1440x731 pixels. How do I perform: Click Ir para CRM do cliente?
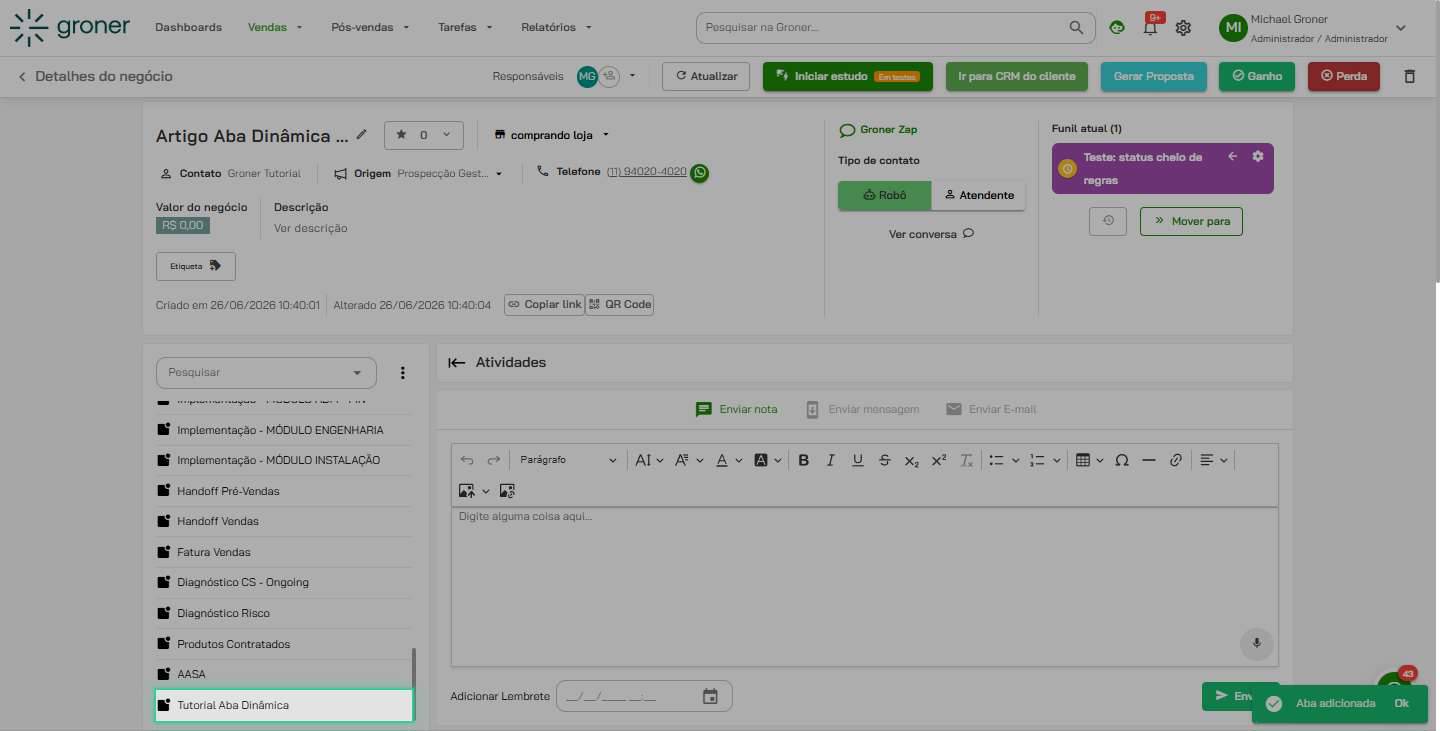(1017, 76)
